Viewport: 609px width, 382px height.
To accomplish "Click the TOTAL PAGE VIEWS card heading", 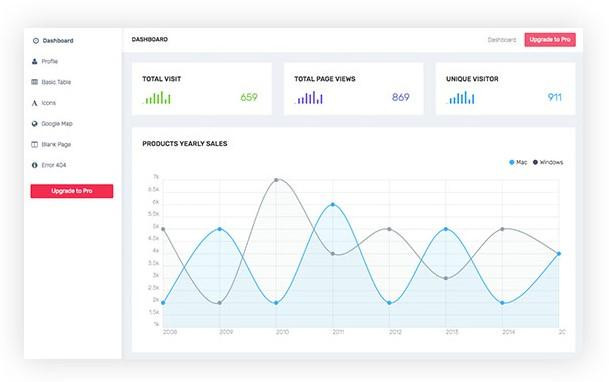I will pyautogui.click(x=325, y=79).
